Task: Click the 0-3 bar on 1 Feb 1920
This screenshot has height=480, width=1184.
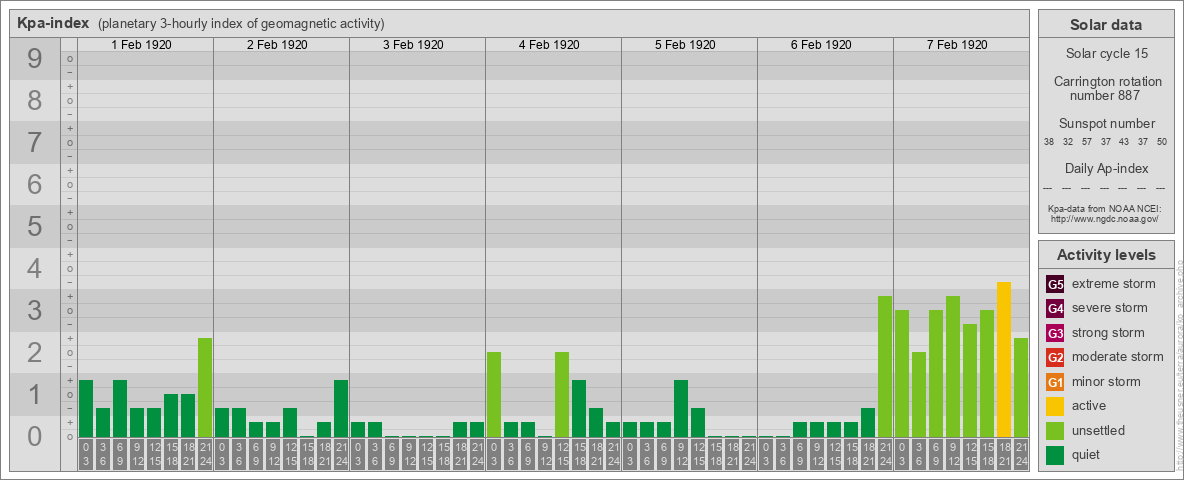Action: (x=86, y=408)
